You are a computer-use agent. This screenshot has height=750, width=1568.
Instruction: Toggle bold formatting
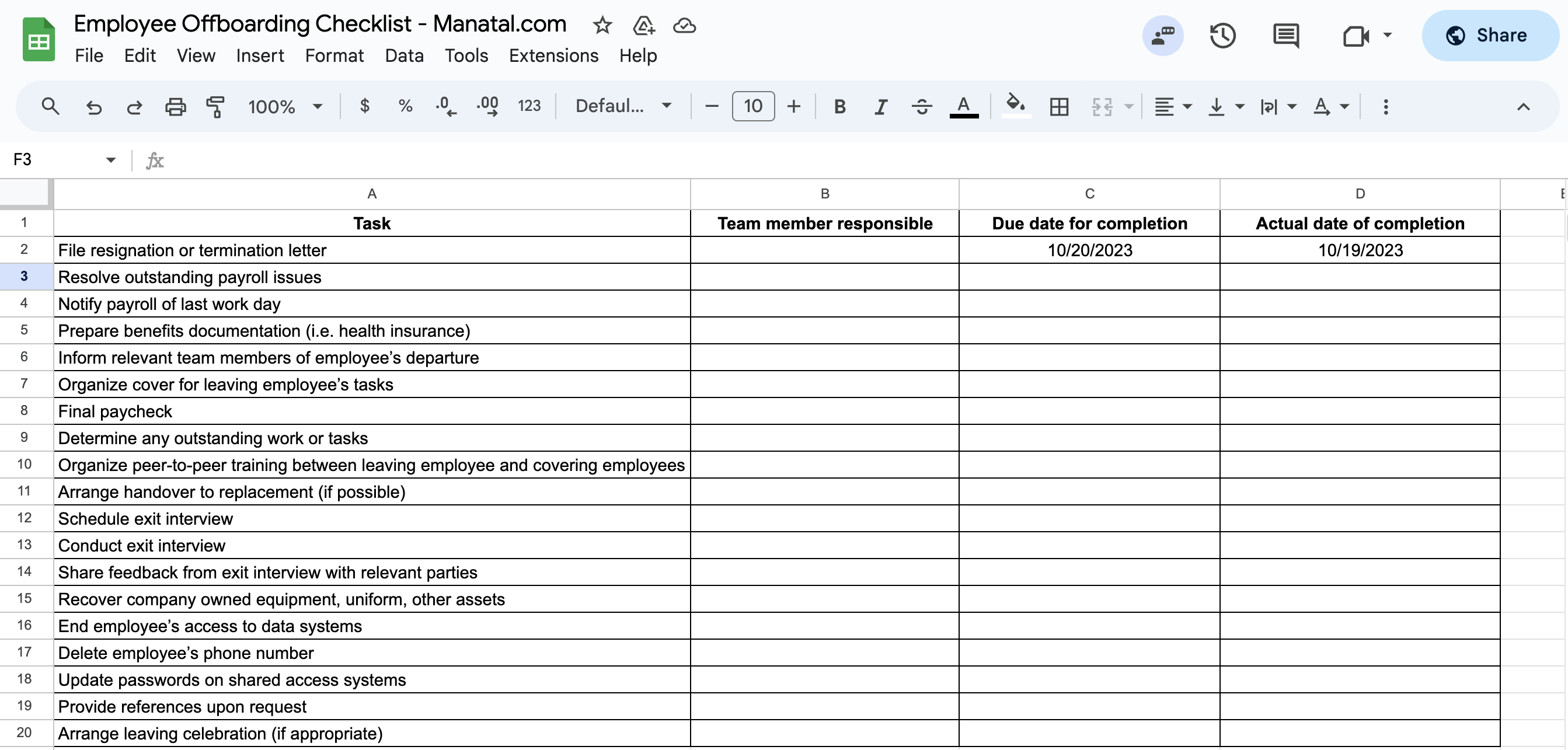click(839, 106)
